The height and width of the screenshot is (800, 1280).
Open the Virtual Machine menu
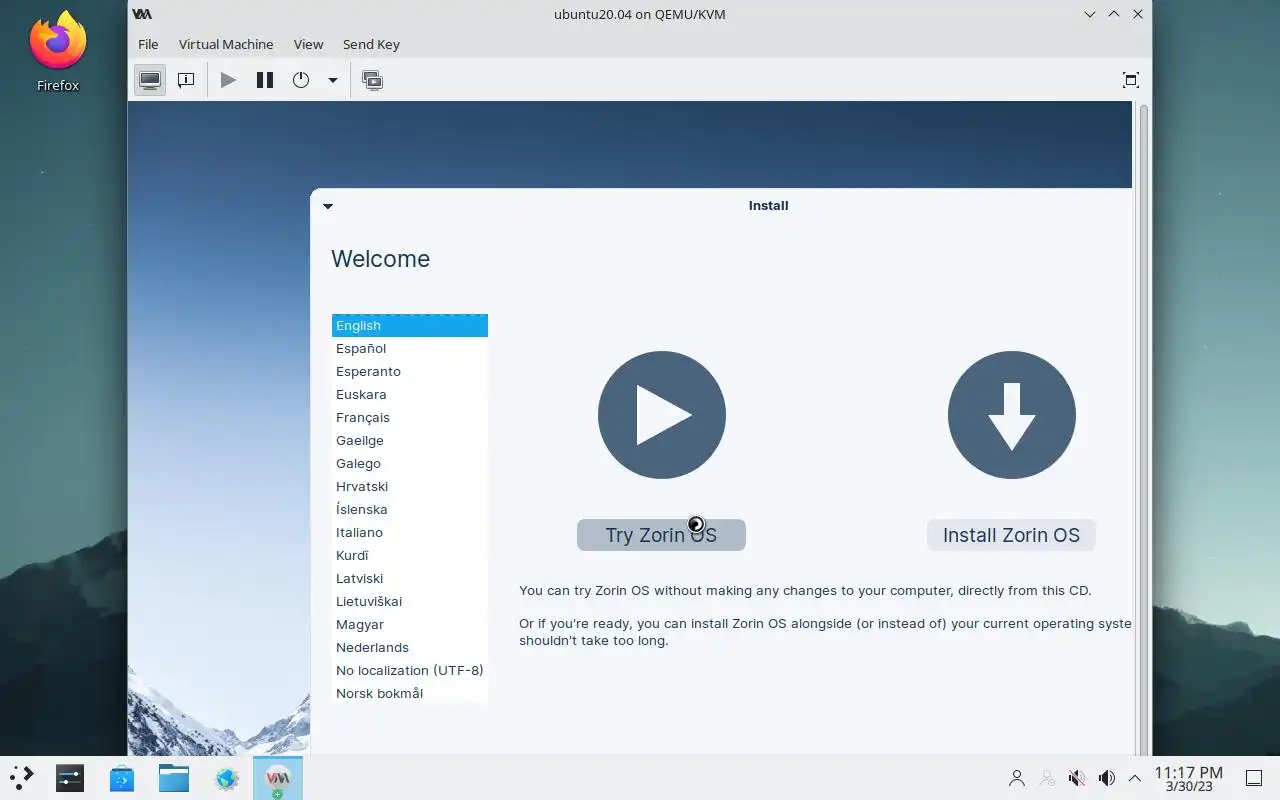pyautogui.click(x=226, y=44)
